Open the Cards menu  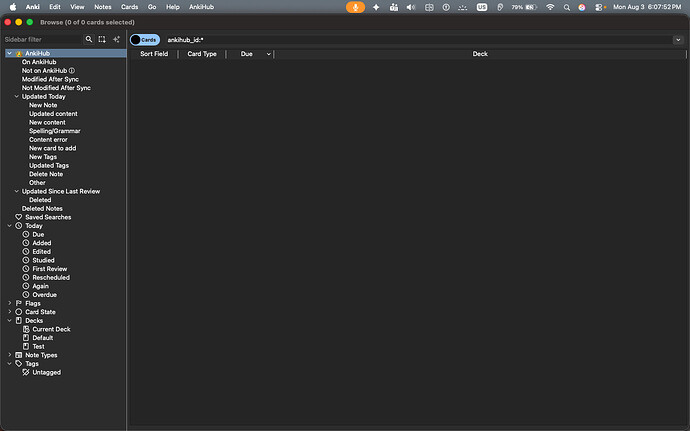(x=129, y=7)
